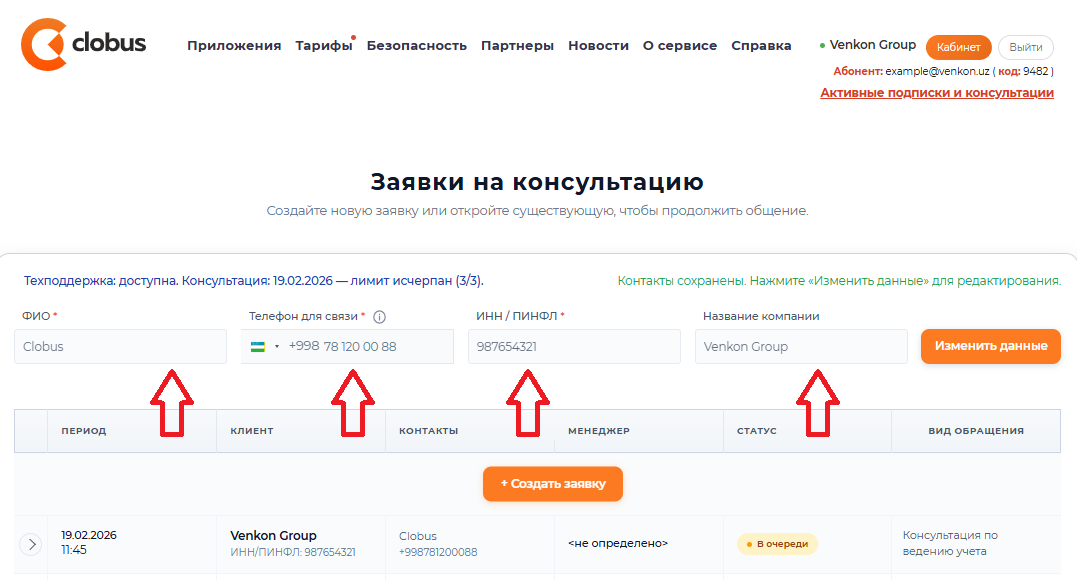
Task: Open the Справка help page
Action: point(761,45)
